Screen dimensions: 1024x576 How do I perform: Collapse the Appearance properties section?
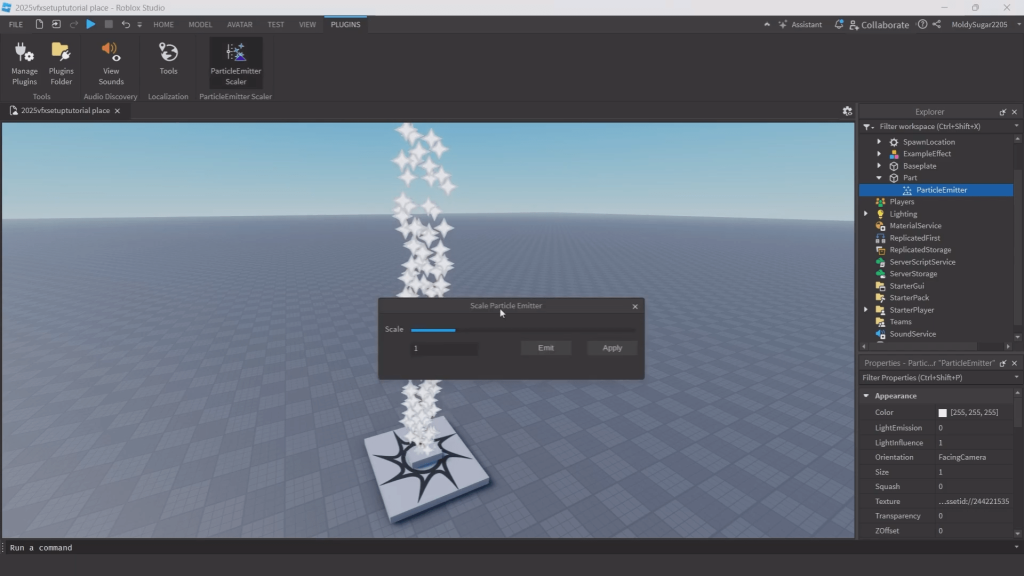[x=866, y=396]
